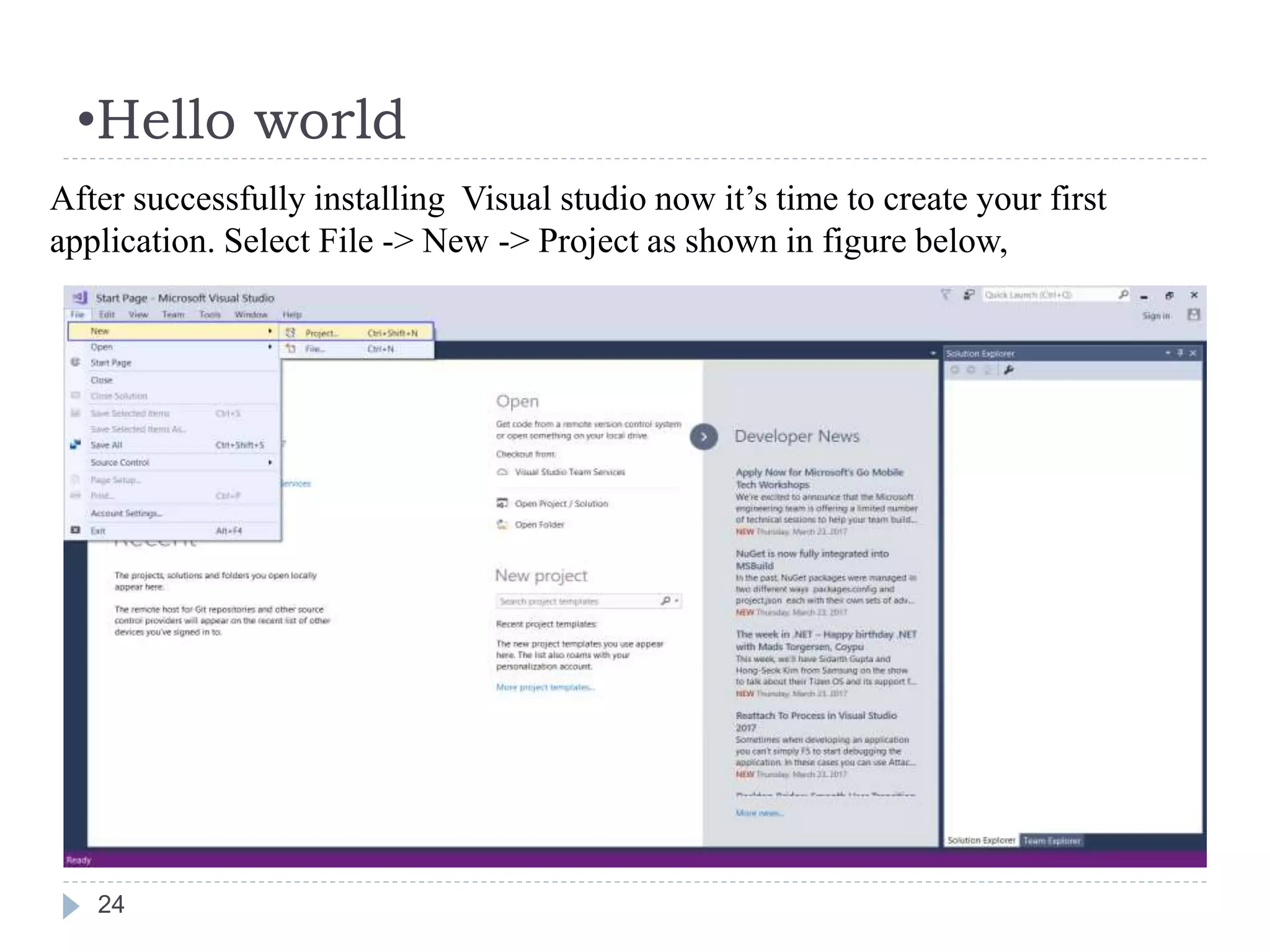
Task: Toggle Solution Explorer auto-hide pin
Action: point(1180,353)
